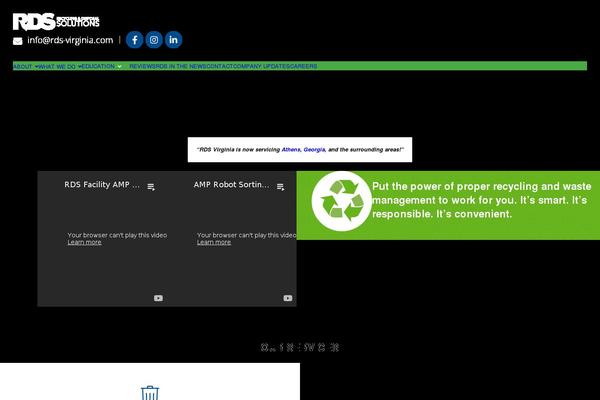Open playlist icon on RDS Facility AMP video
The image size is (600, 400).
(151, 187)
